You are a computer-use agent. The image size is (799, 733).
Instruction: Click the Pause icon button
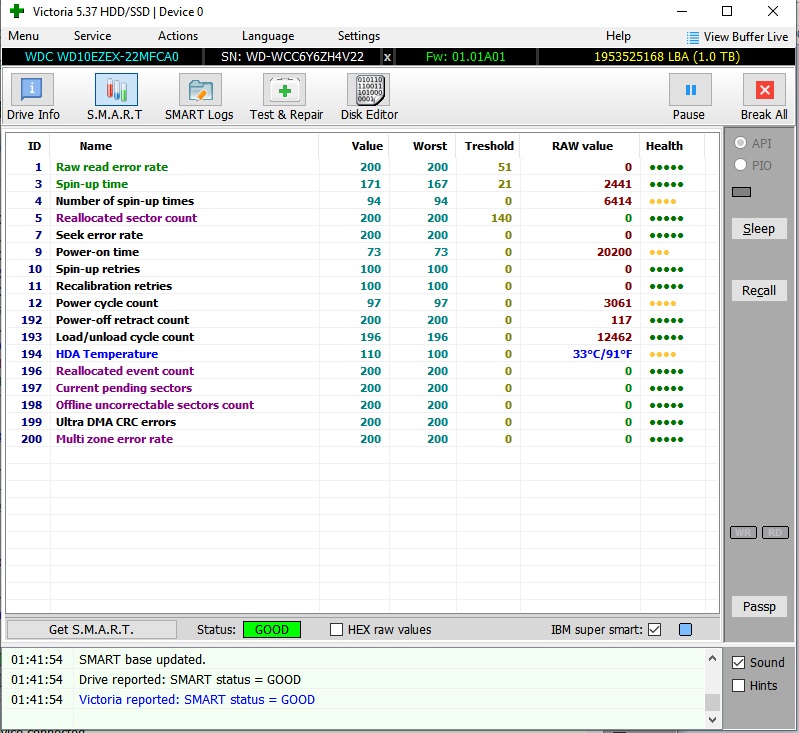coord(690,90)
